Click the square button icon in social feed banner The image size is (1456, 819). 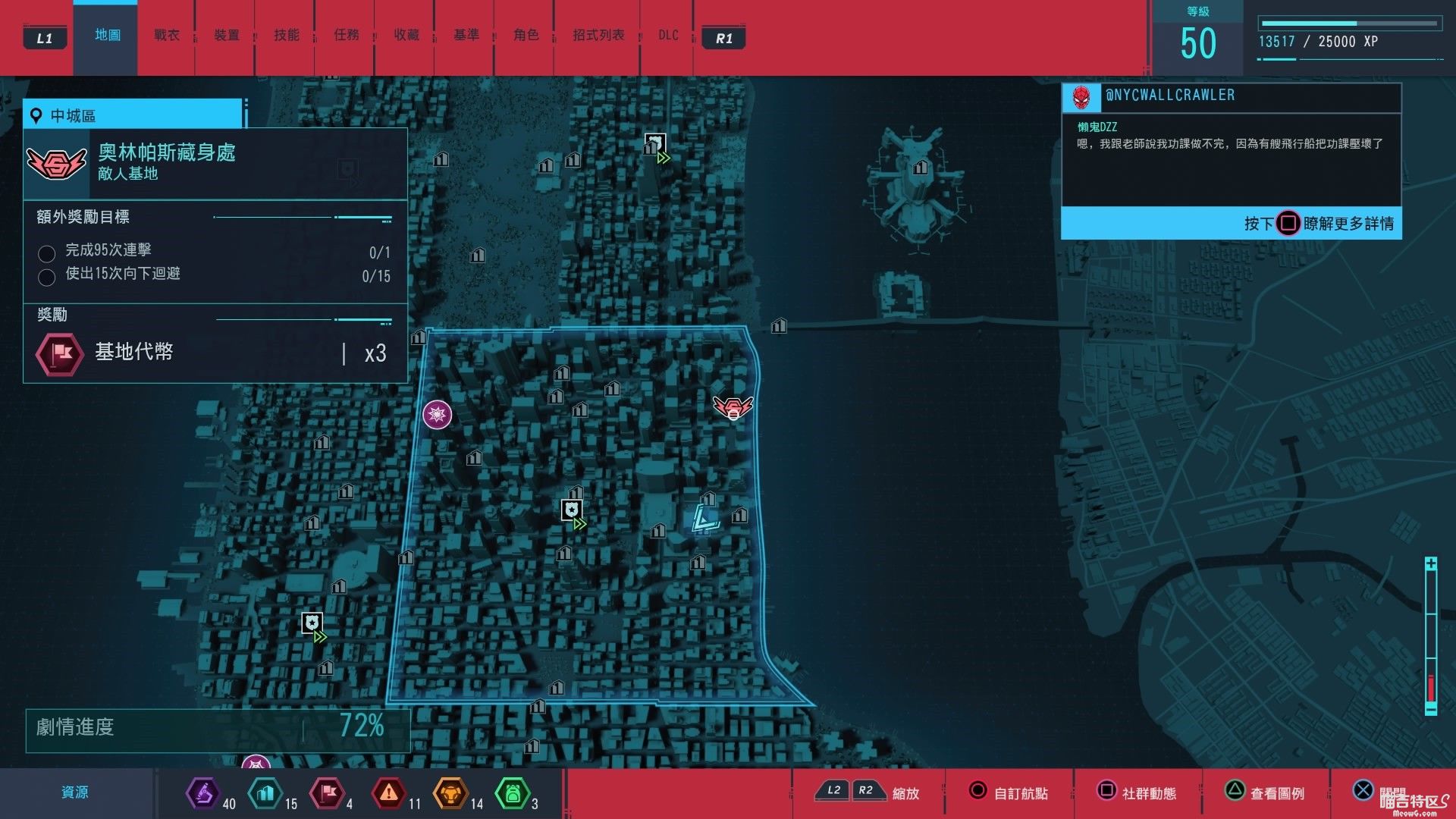click(1288, 223)
